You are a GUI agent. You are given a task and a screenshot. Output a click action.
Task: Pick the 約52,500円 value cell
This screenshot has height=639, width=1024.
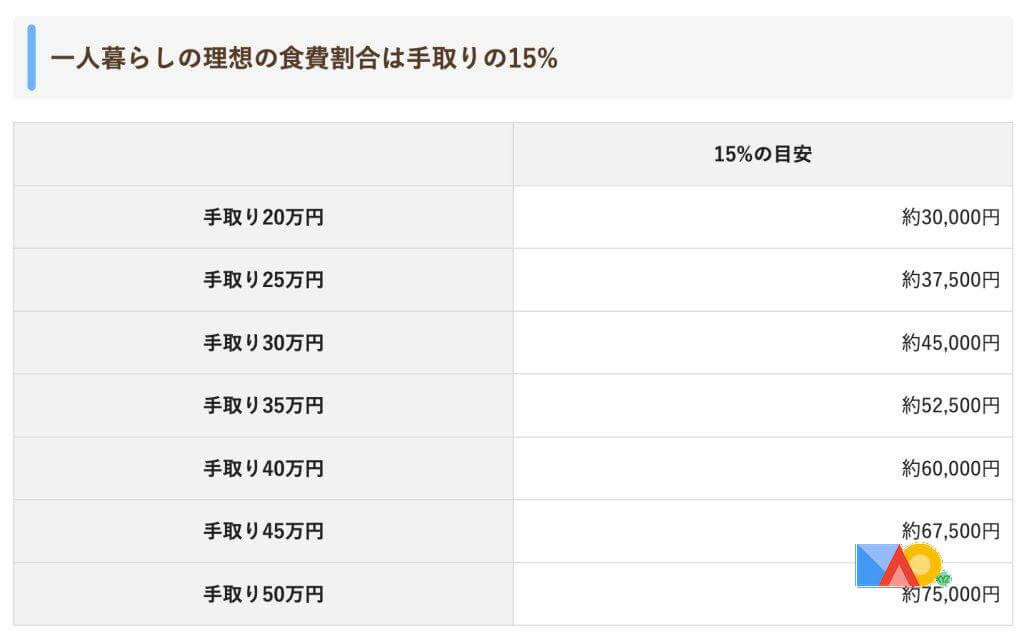tap(950, 406)
